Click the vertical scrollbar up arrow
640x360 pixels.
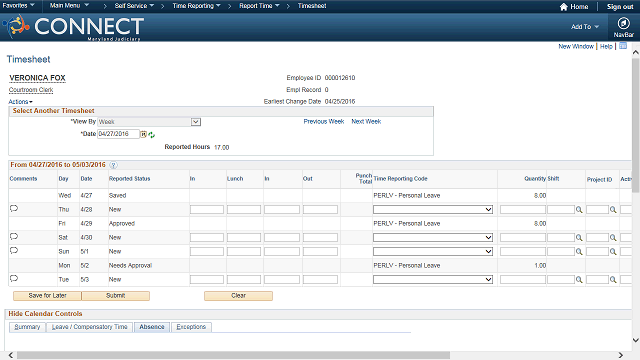636,53
